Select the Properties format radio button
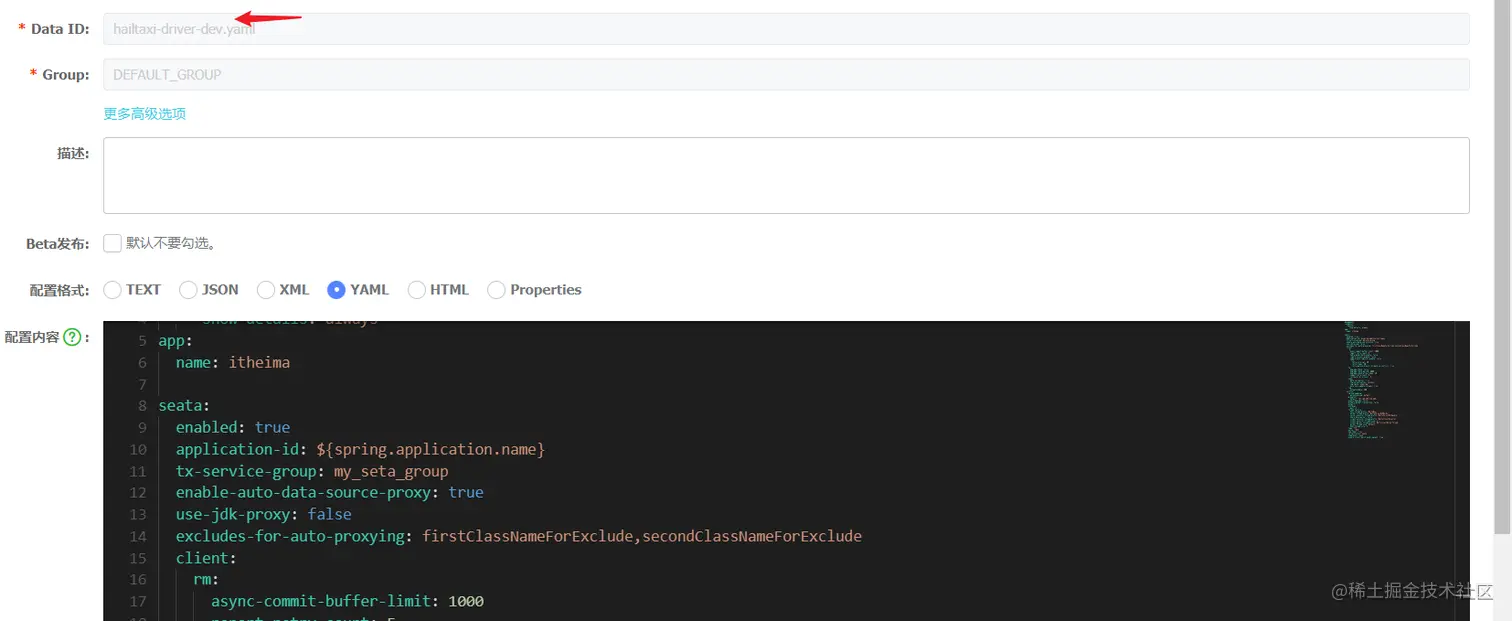 (x=496, y=290)
